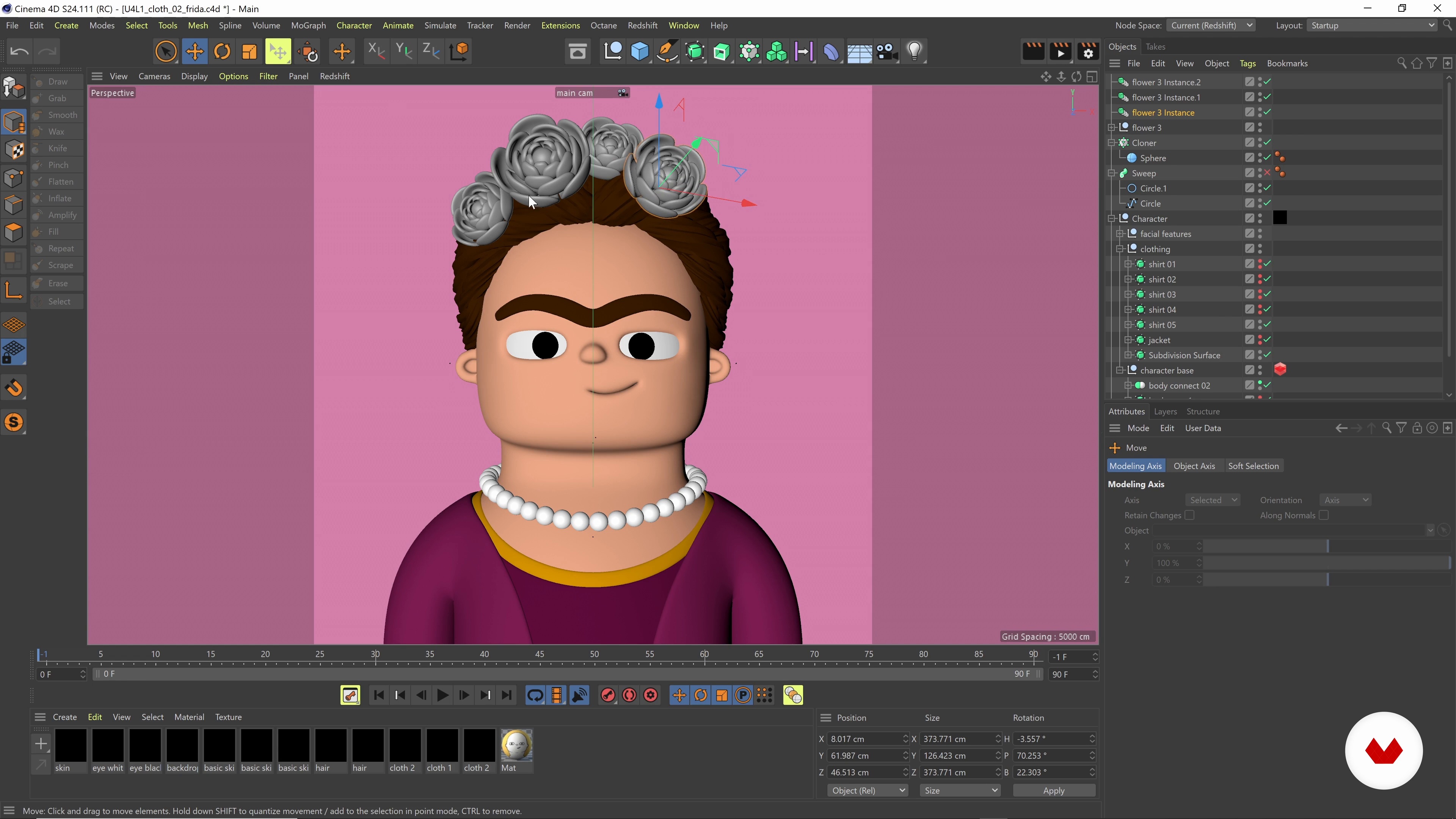Collapse the clothing group
The image size is (1456, 819).
point(1120,249)
